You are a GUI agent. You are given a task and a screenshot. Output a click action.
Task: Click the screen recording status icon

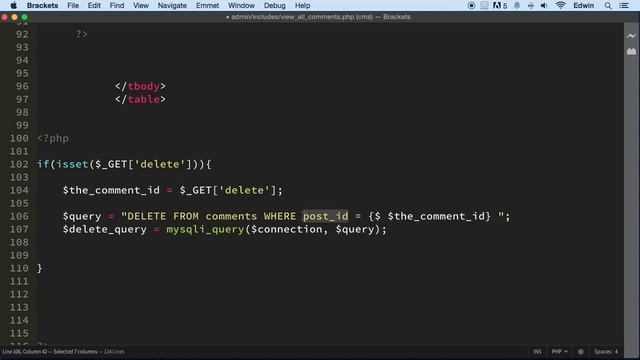pyautogui.click(x=471, y=5)
